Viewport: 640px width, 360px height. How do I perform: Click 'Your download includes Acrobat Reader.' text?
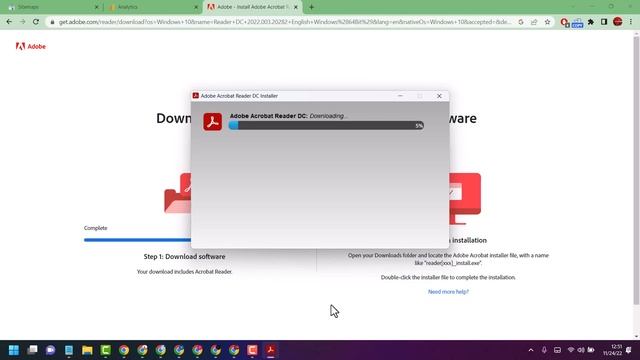click(184, 271)
